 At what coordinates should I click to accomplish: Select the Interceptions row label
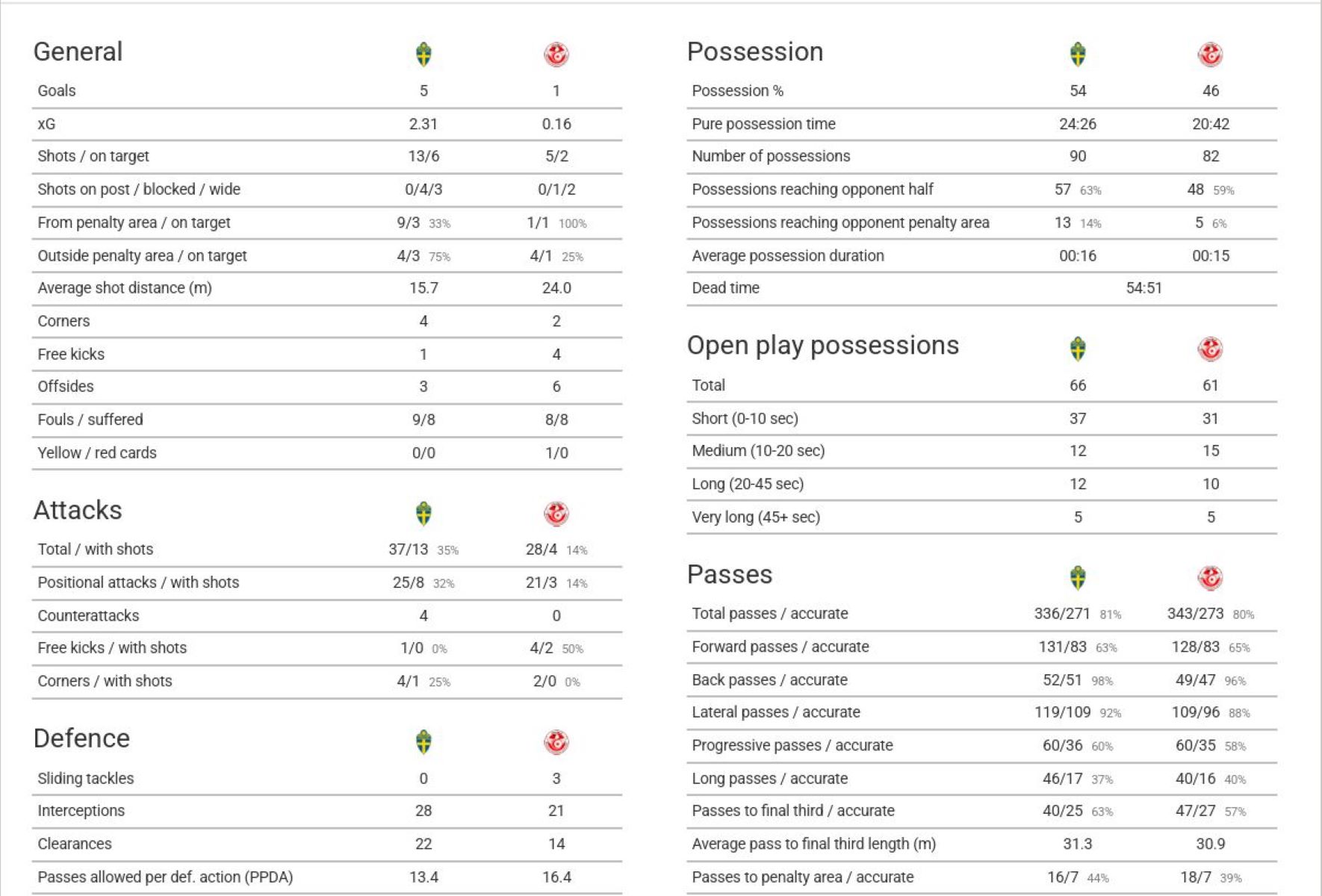(81, 811)
